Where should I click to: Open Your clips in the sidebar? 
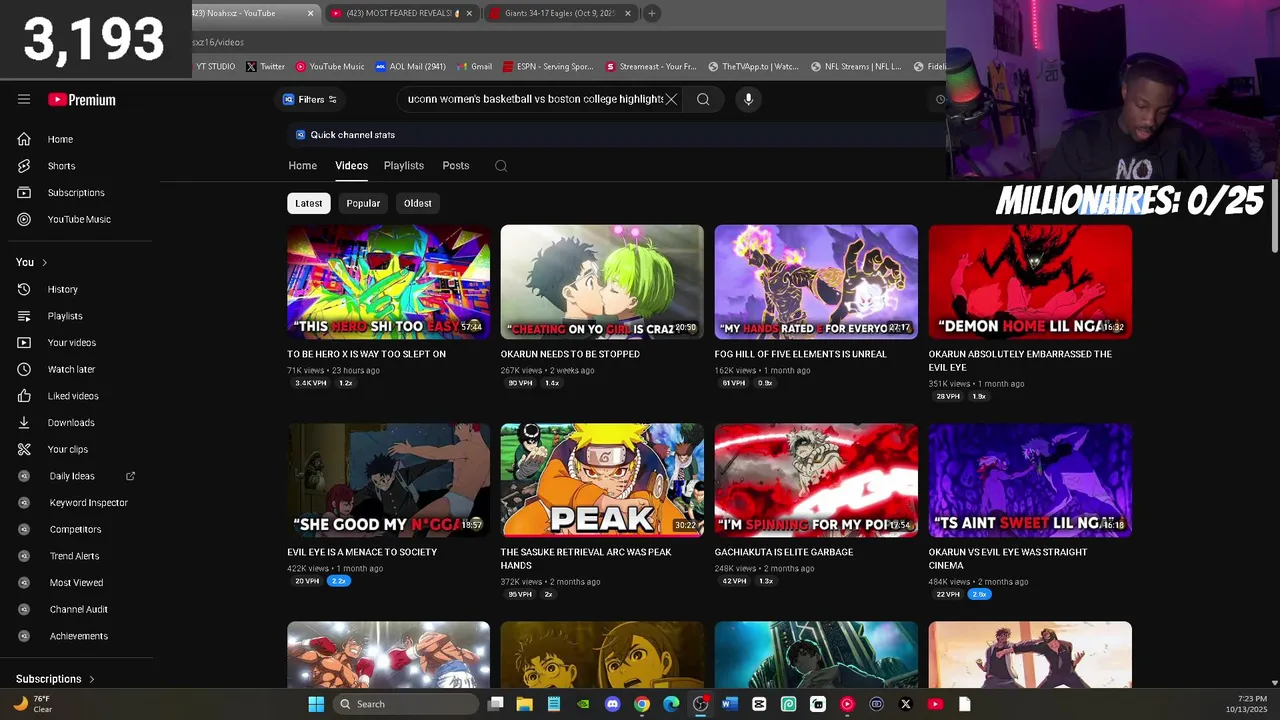coord(68,449)
